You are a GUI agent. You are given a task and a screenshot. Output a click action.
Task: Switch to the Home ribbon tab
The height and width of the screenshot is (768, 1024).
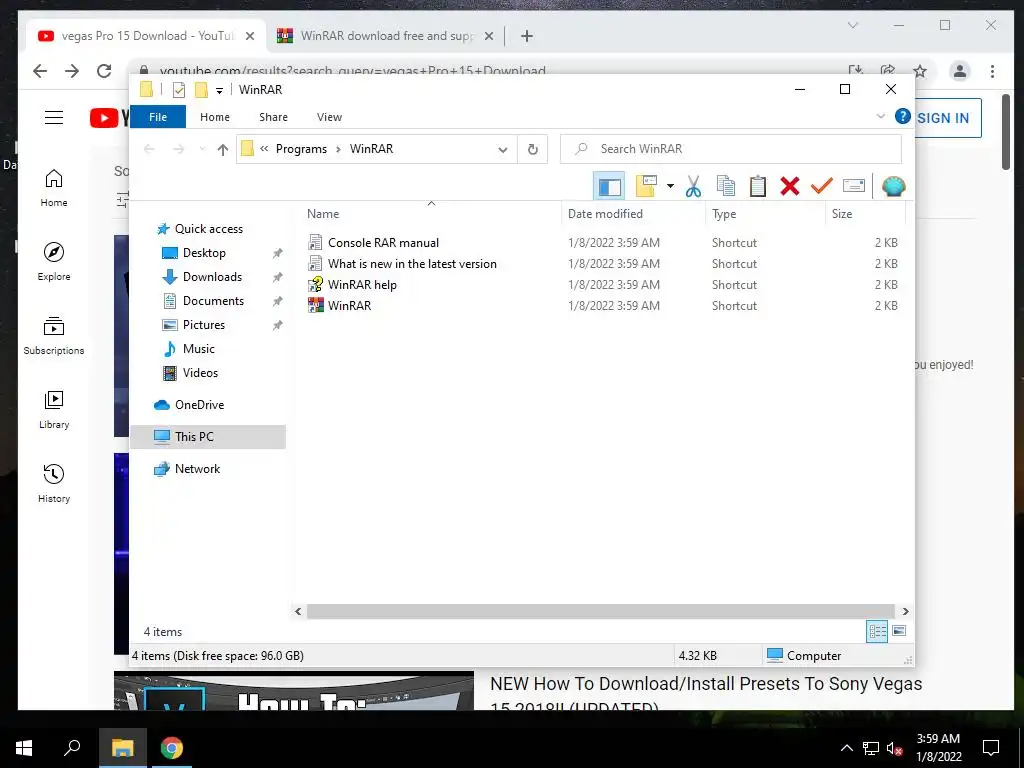click(x=215, y=117)
